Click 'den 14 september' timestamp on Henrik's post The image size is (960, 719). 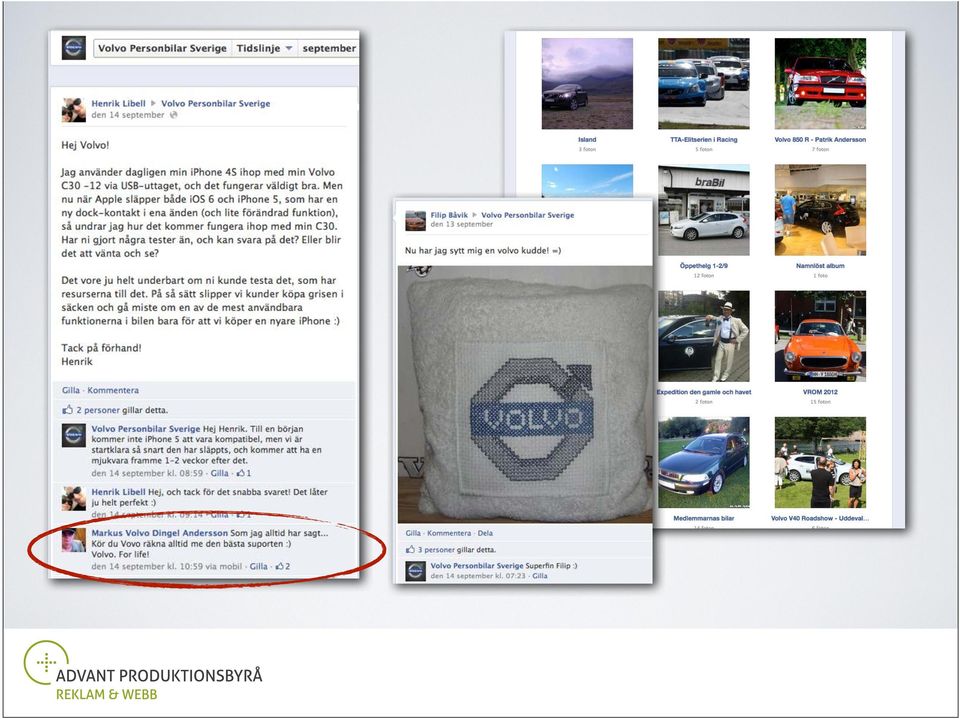(x=128, y=115)
